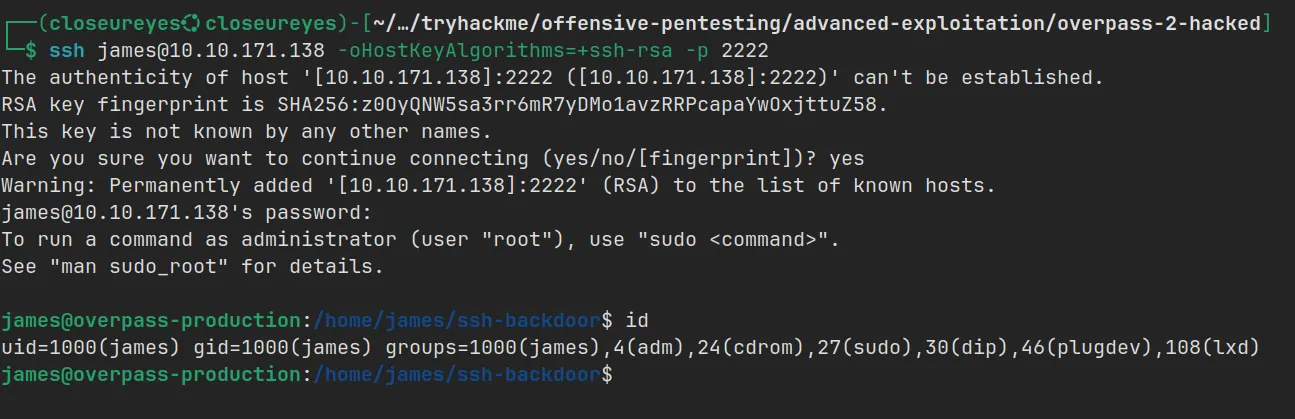The width and height of the screenshot is (1295, 419).
Task: Click the id command after the prompt
Action: point(638,321)
